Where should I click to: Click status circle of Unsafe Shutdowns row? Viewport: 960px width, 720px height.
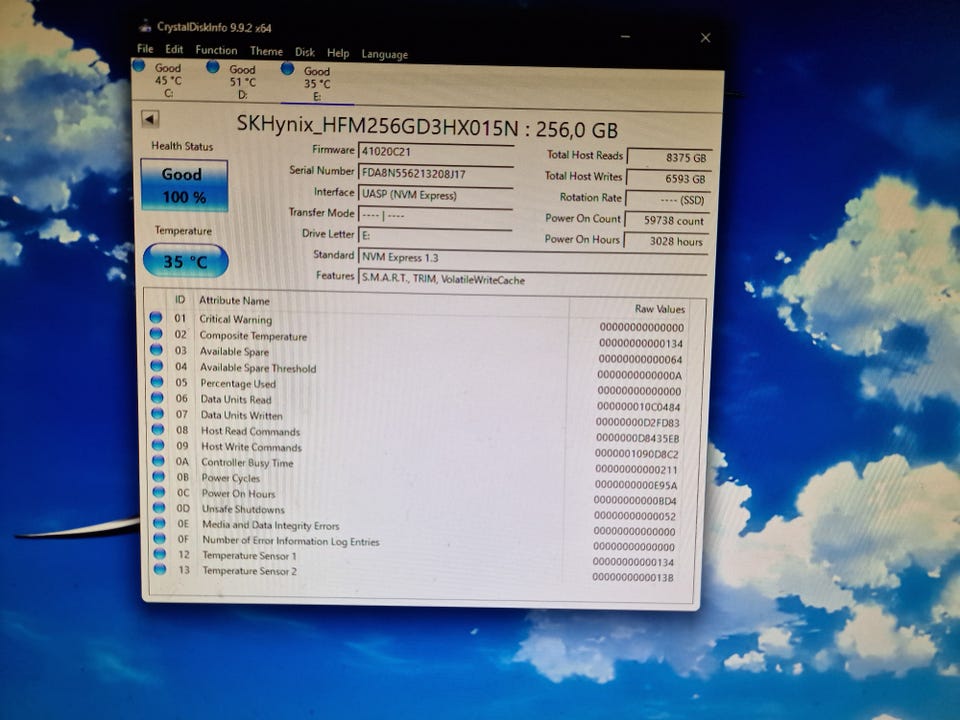point(159,508)
